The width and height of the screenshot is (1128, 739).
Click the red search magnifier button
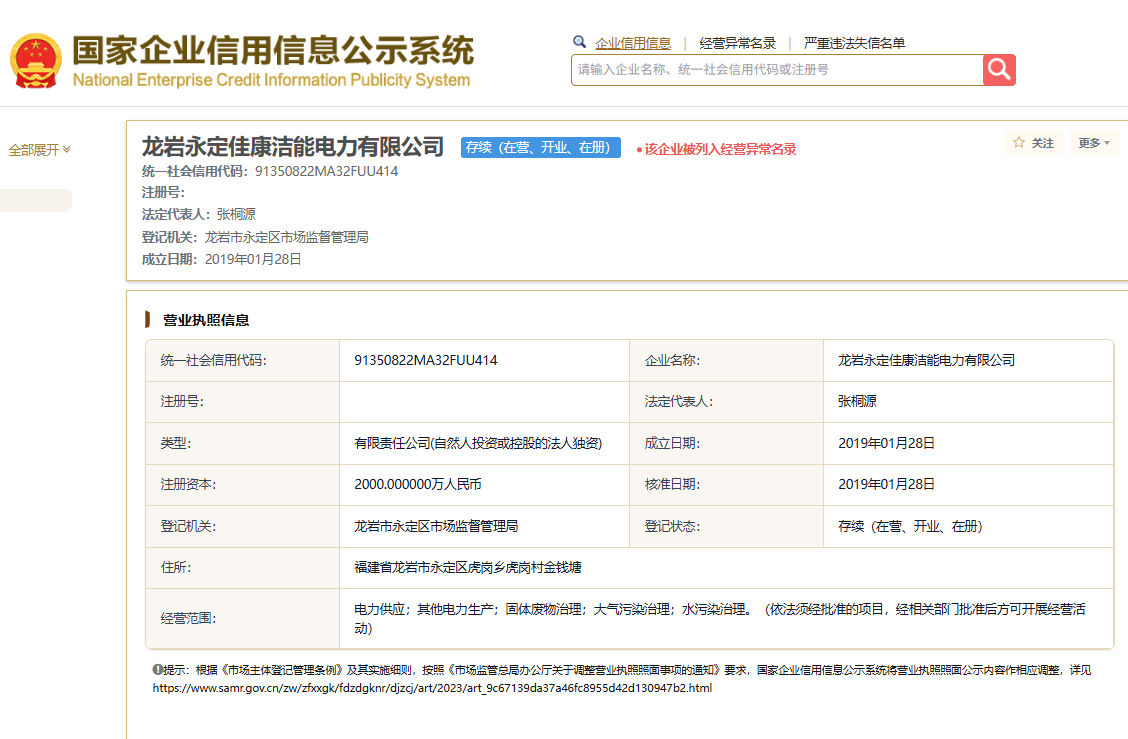click(x=999, y=70)
